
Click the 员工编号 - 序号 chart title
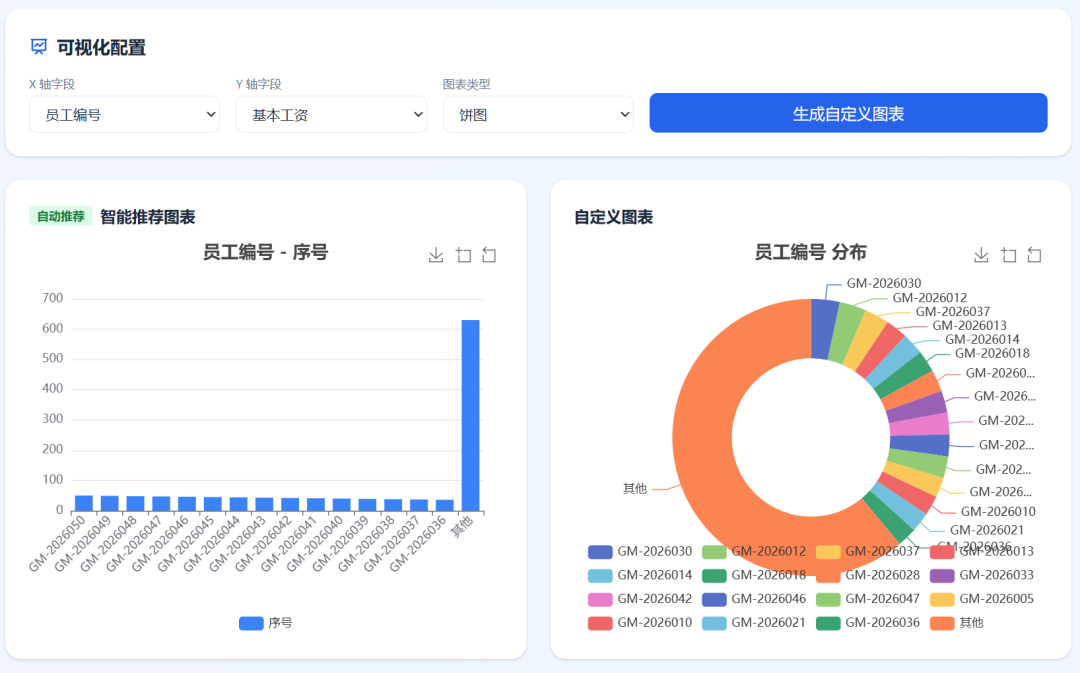click(x=265, y=253)
